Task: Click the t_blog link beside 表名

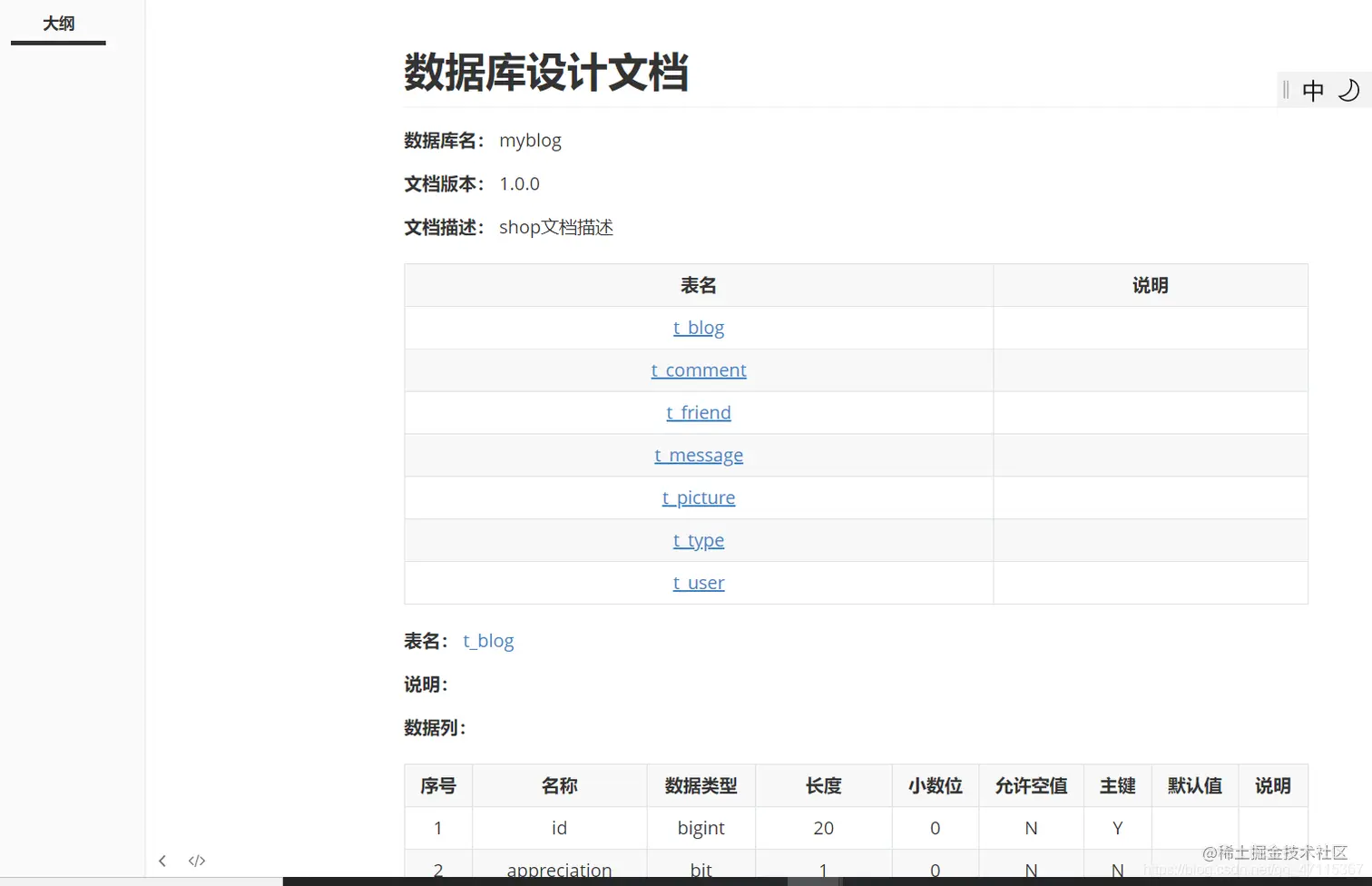Action: [x=488, y=641]
